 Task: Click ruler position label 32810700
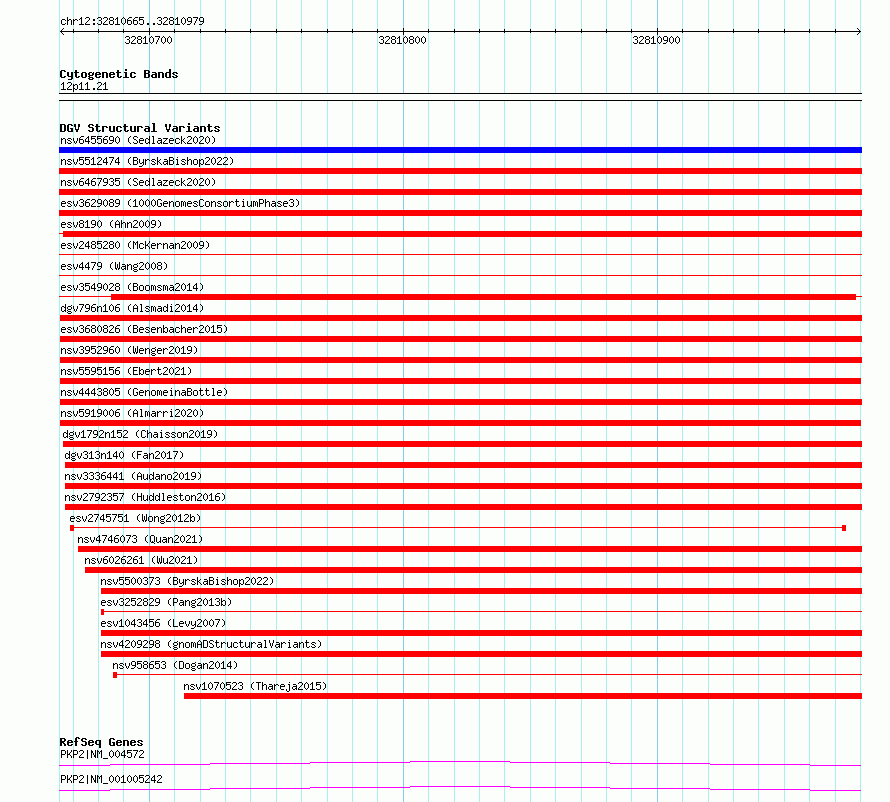148,40
